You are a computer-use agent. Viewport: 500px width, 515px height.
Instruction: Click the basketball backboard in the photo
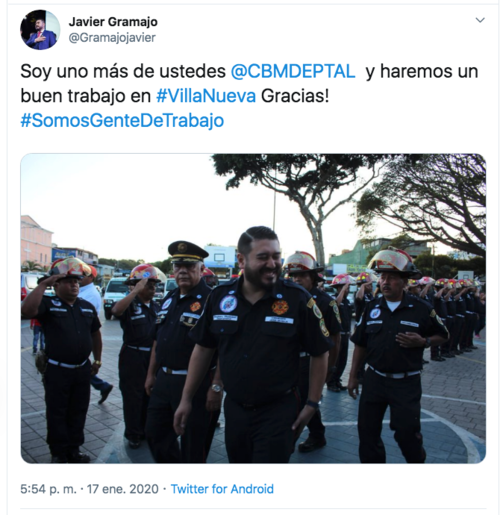pos(219,256)
